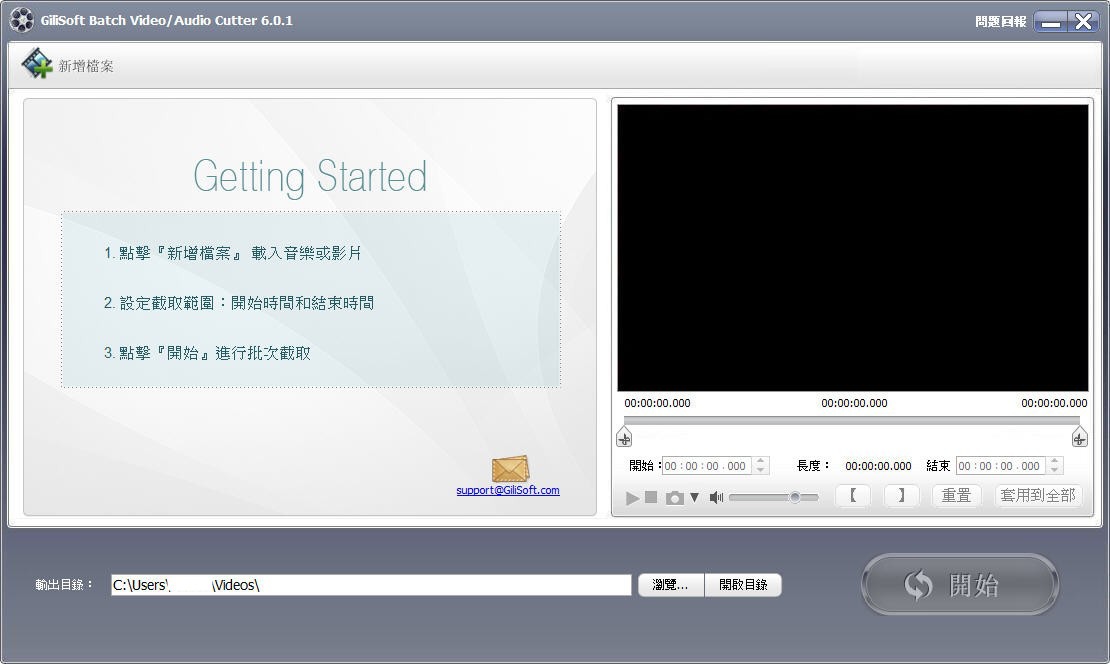Click the 開始 start time input field

pos(706,466)
